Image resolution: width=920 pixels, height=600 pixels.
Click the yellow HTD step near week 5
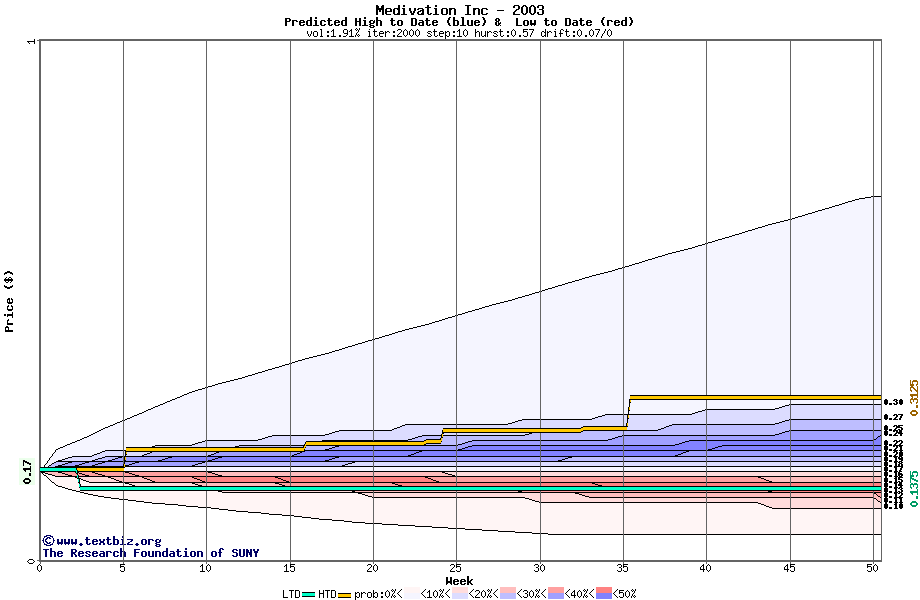125,459
